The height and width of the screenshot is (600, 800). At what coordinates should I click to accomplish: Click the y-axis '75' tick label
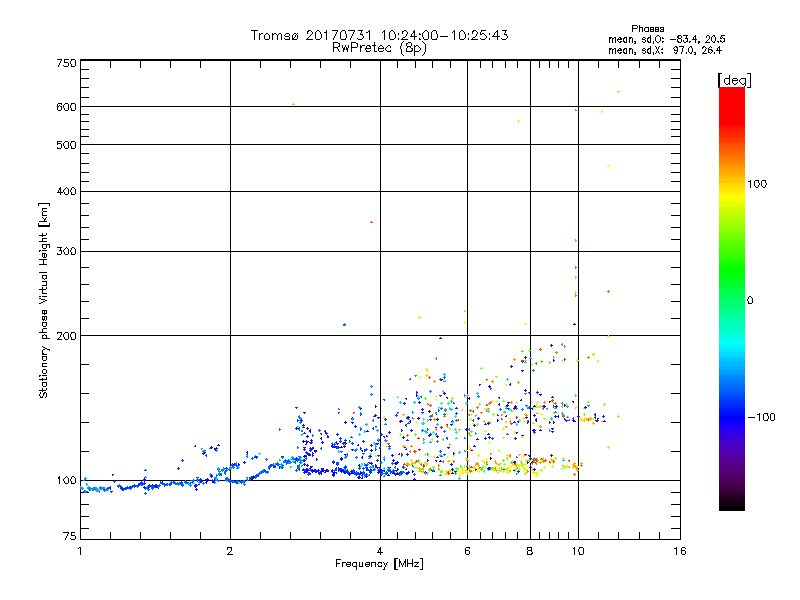[x=70, y=536]
